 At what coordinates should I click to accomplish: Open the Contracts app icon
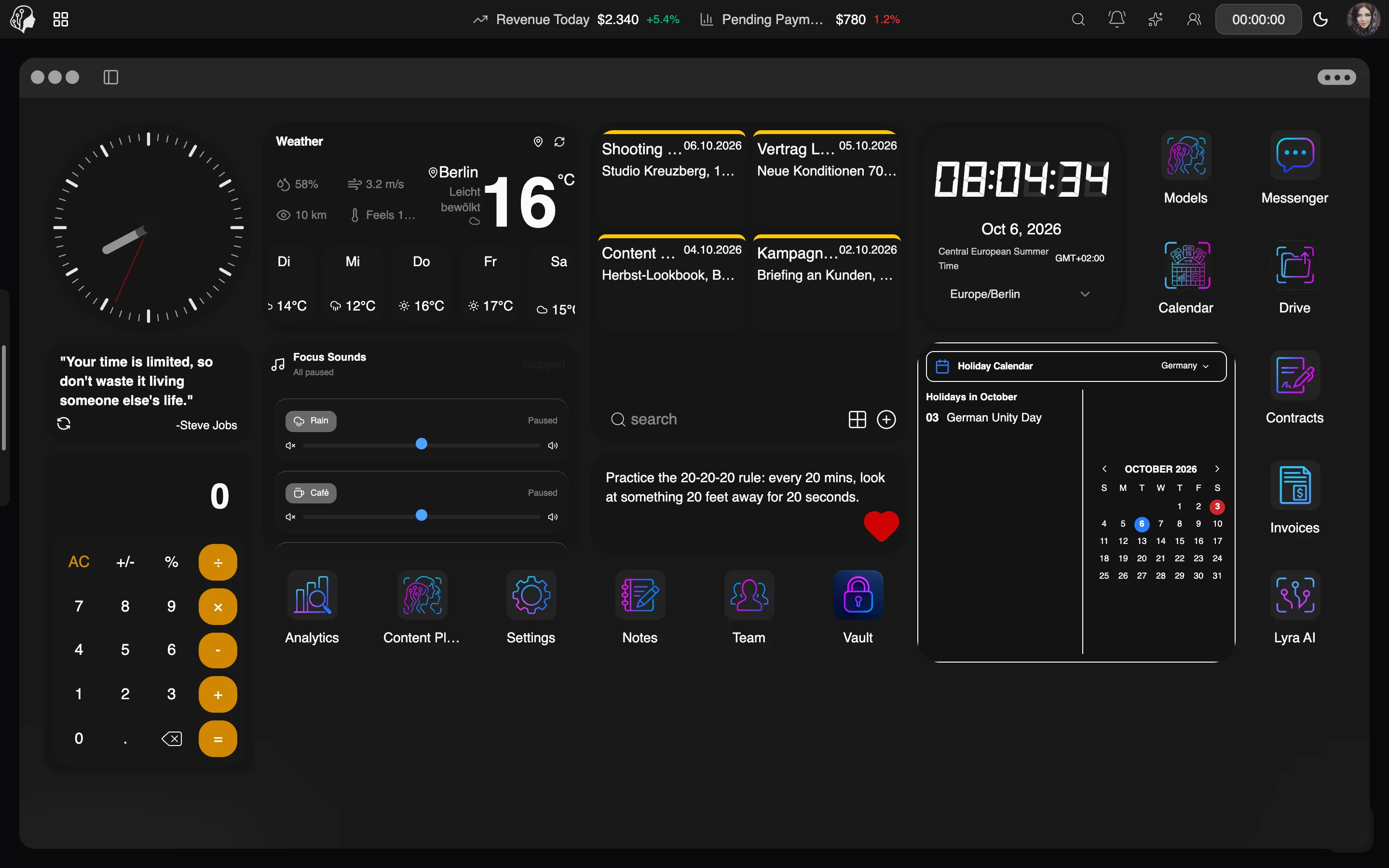coord(1294,376)
